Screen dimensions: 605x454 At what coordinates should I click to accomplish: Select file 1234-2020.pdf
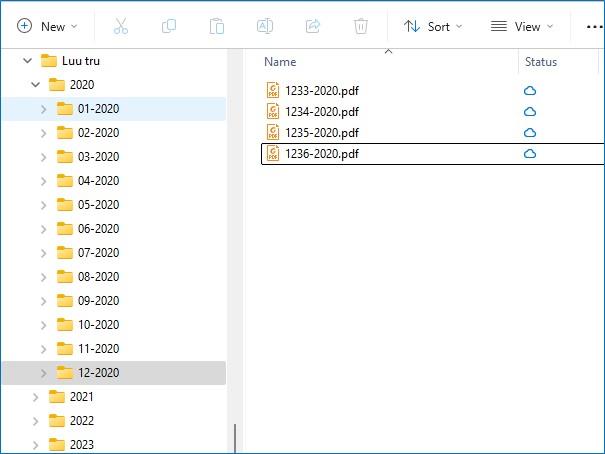pyautogui.click(x=321, y=111)
